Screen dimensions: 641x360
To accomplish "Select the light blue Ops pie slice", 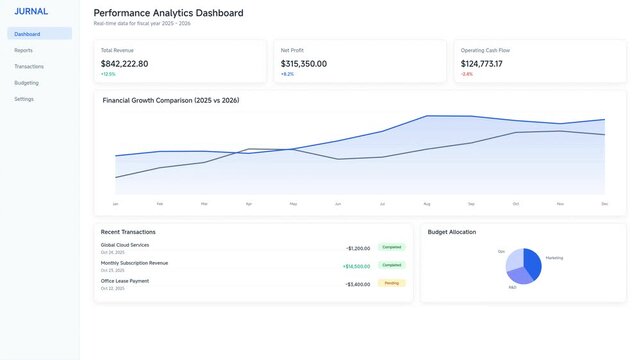I will 514,259.
